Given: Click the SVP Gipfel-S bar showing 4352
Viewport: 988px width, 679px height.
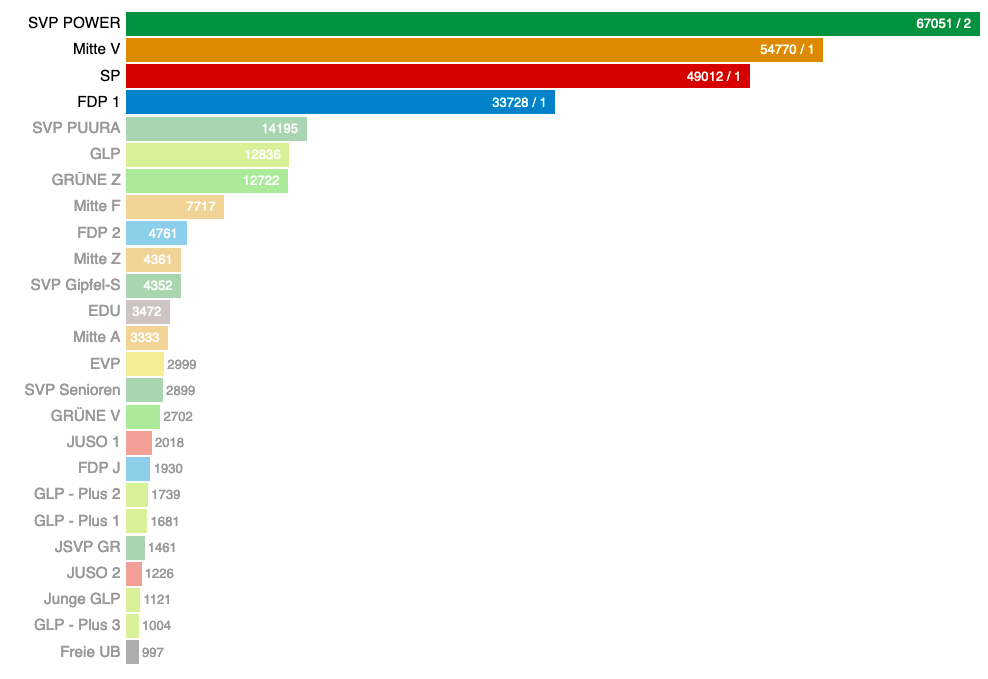Looking at the screenshot, I should (153, 285).
